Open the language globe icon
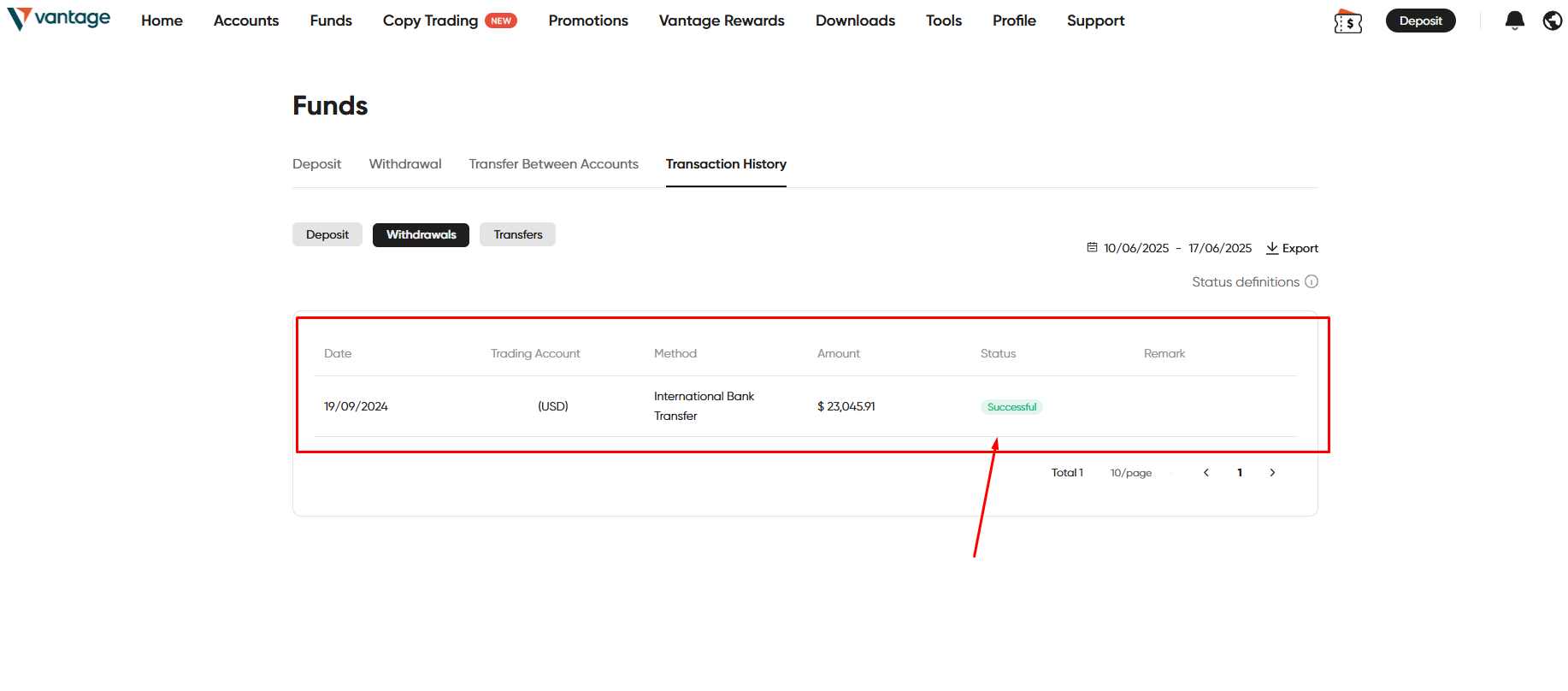 (1553, 21)
